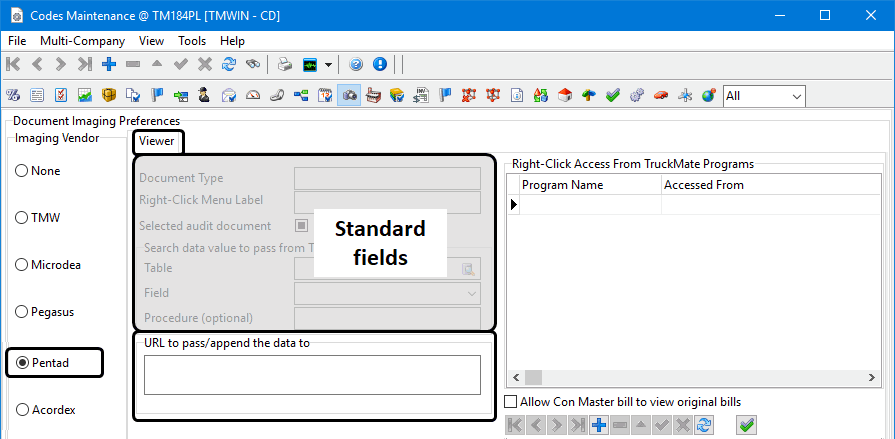895x439 pixels.
Task: Expand the Field combo box
Action: pos(472,293)
